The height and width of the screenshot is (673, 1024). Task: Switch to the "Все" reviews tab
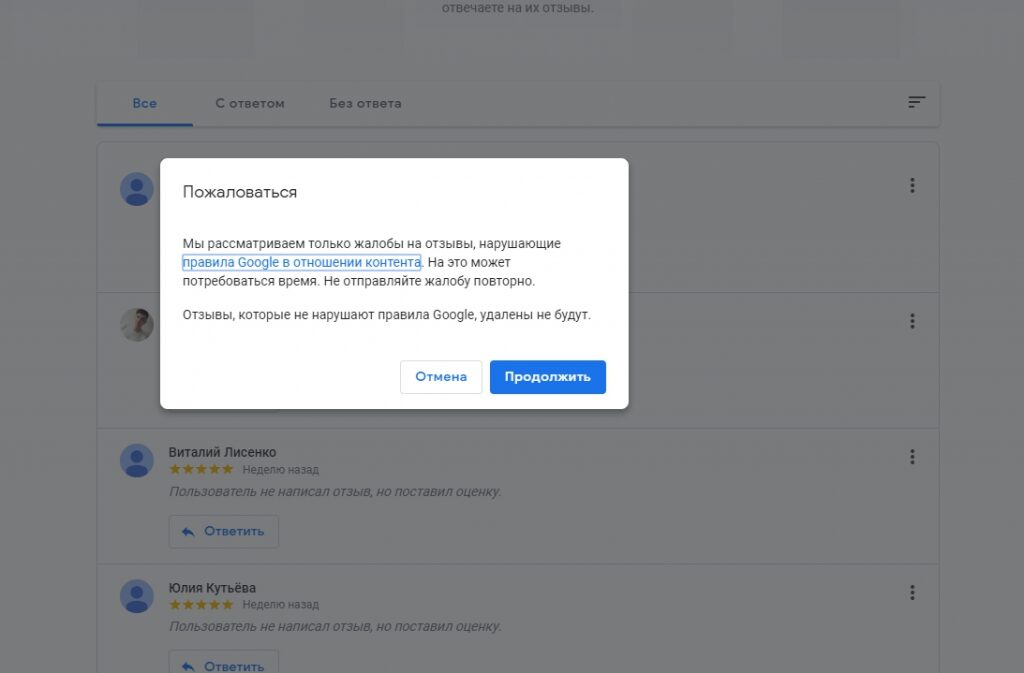[x=144, y=103]
